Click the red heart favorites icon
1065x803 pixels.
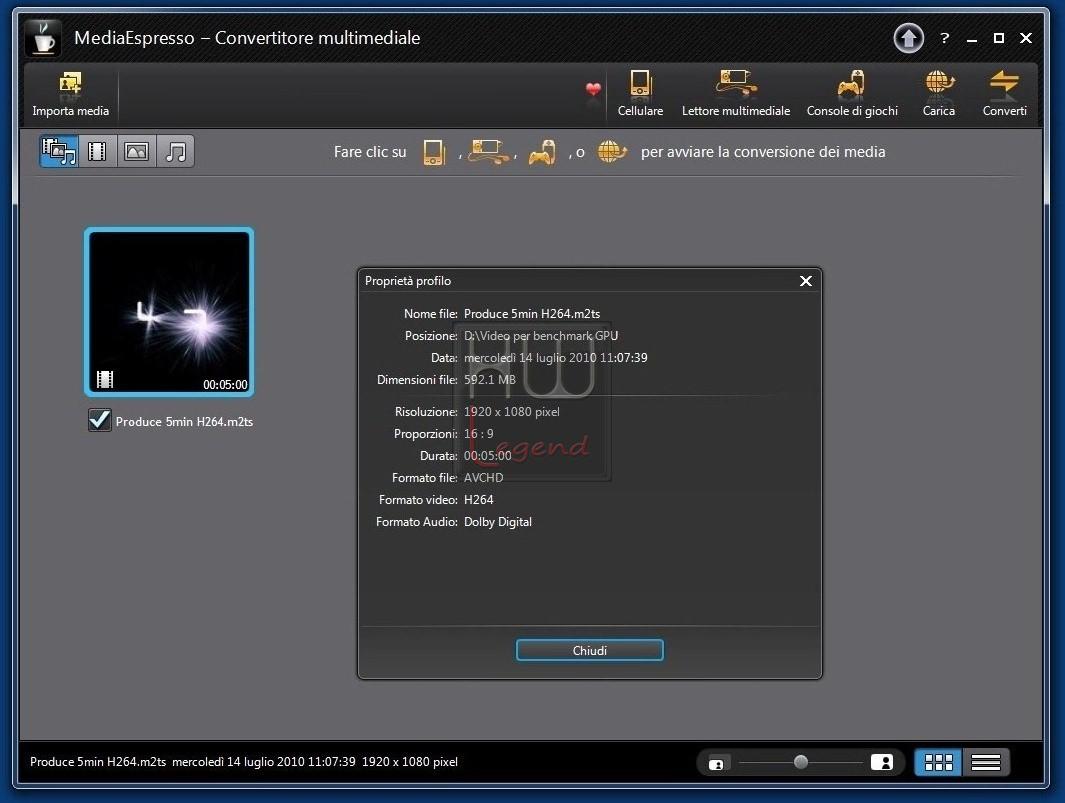(593, 89)
